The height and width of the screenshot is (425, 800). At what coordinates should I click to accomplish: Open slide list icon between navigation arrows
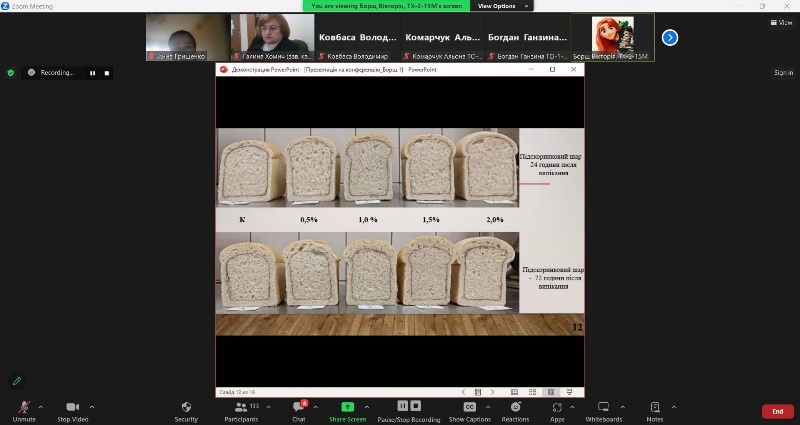pyautogui.click(x=478, y=392)
